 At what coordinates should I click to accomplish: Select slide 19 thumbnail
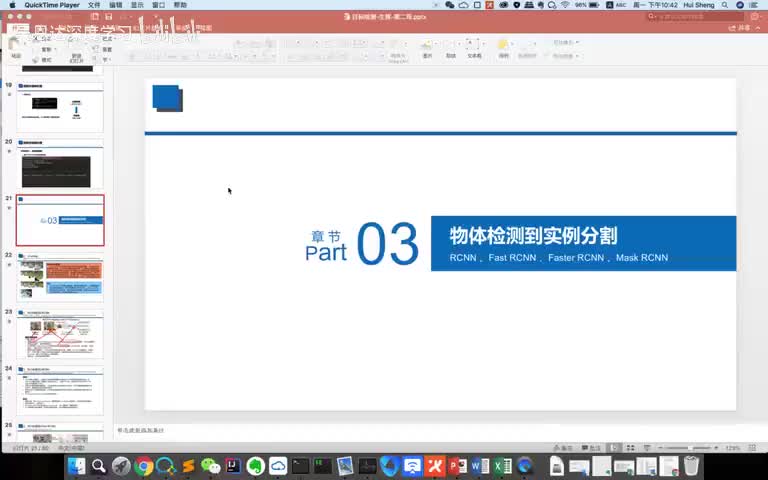tap(60, 107)
